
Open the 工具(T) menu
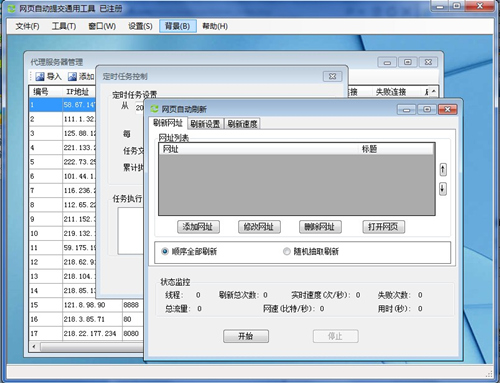(64, 26)
